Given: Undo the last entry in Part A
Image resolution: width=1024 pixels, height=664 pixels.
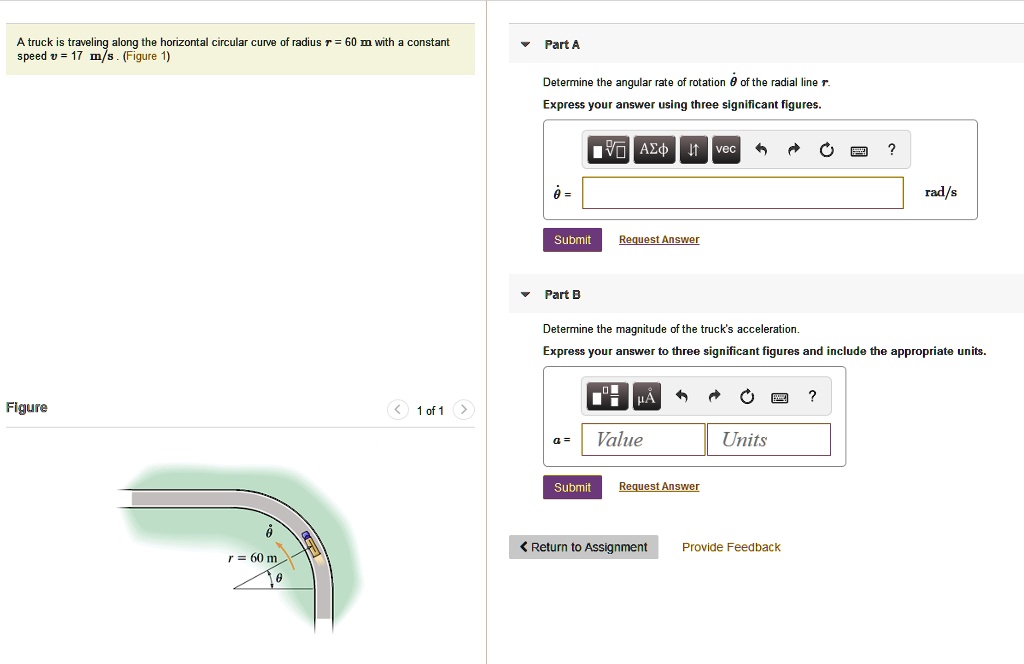Looking at the screenshot, I should [760, 149].
